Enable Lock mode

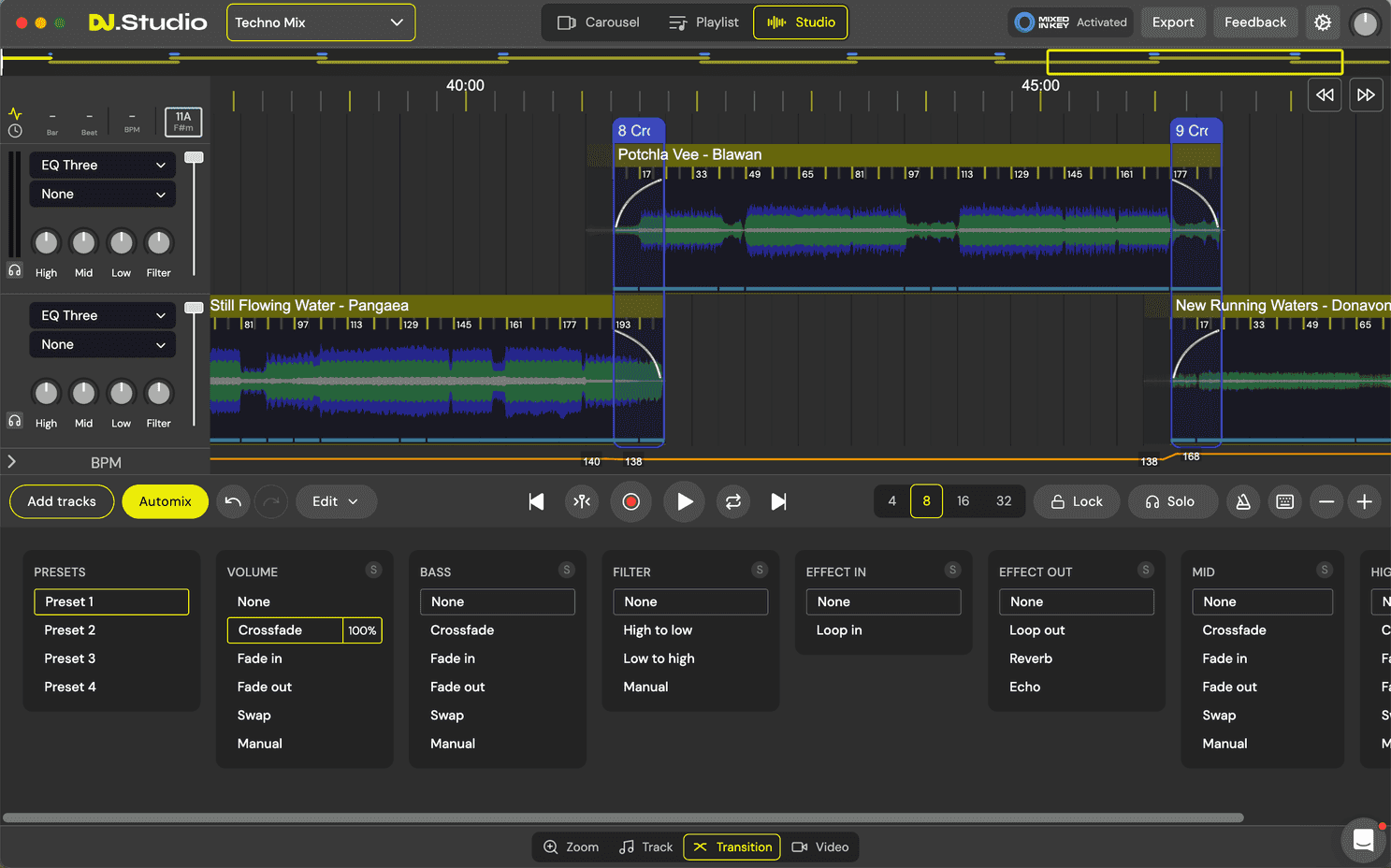1076,501
